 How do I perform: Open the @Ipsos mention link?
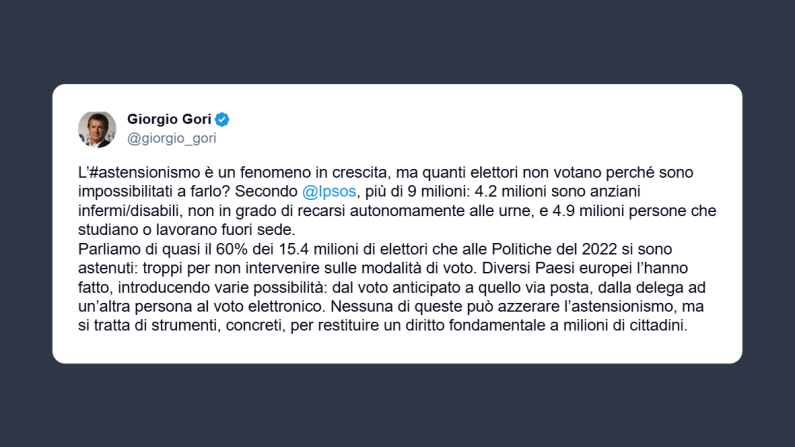click(x=326, y=191)
